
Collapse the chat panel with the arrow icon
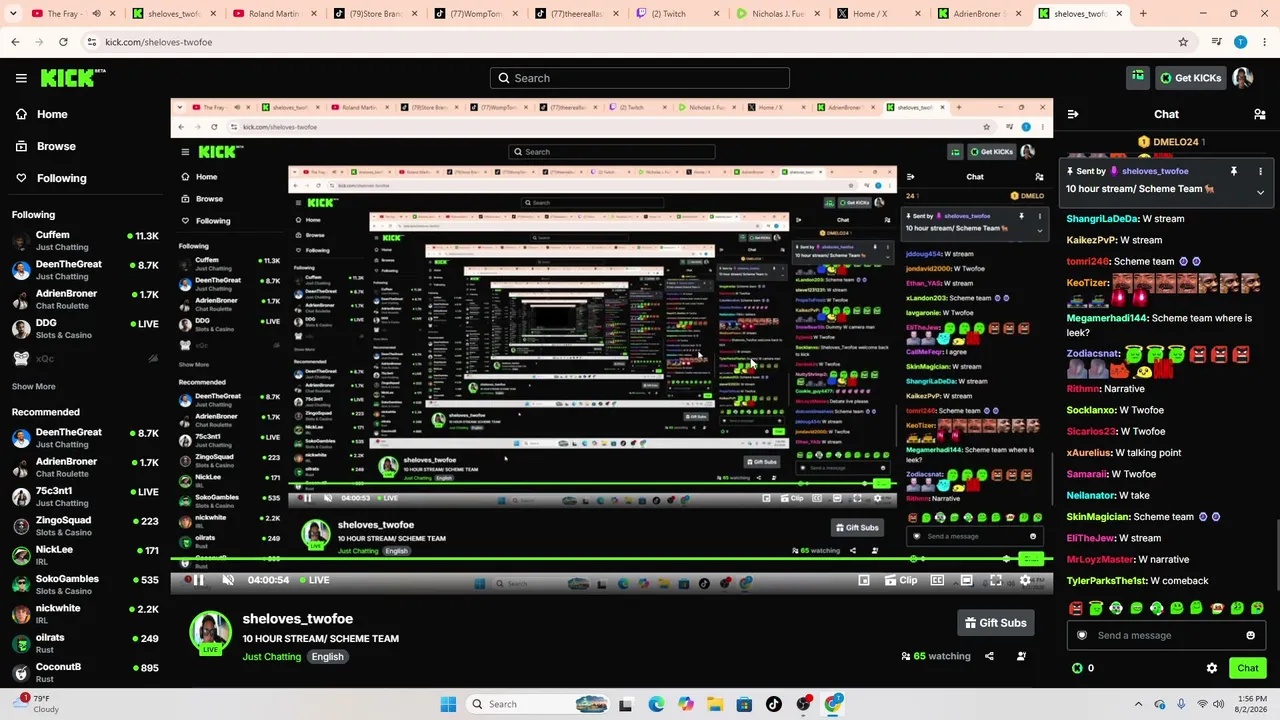pos(1073,114)
